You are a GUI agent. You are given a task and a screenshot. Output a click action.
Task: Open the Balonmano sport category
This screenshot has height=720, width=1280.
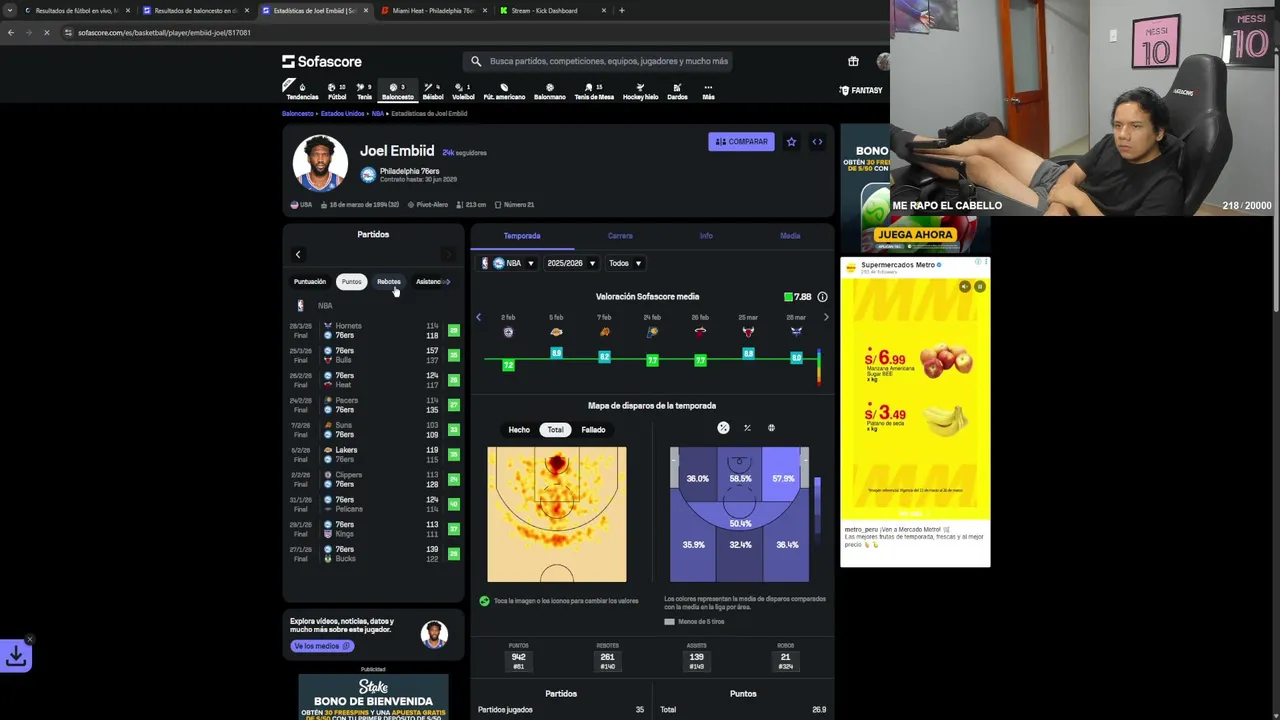click(x=549, y=91)
